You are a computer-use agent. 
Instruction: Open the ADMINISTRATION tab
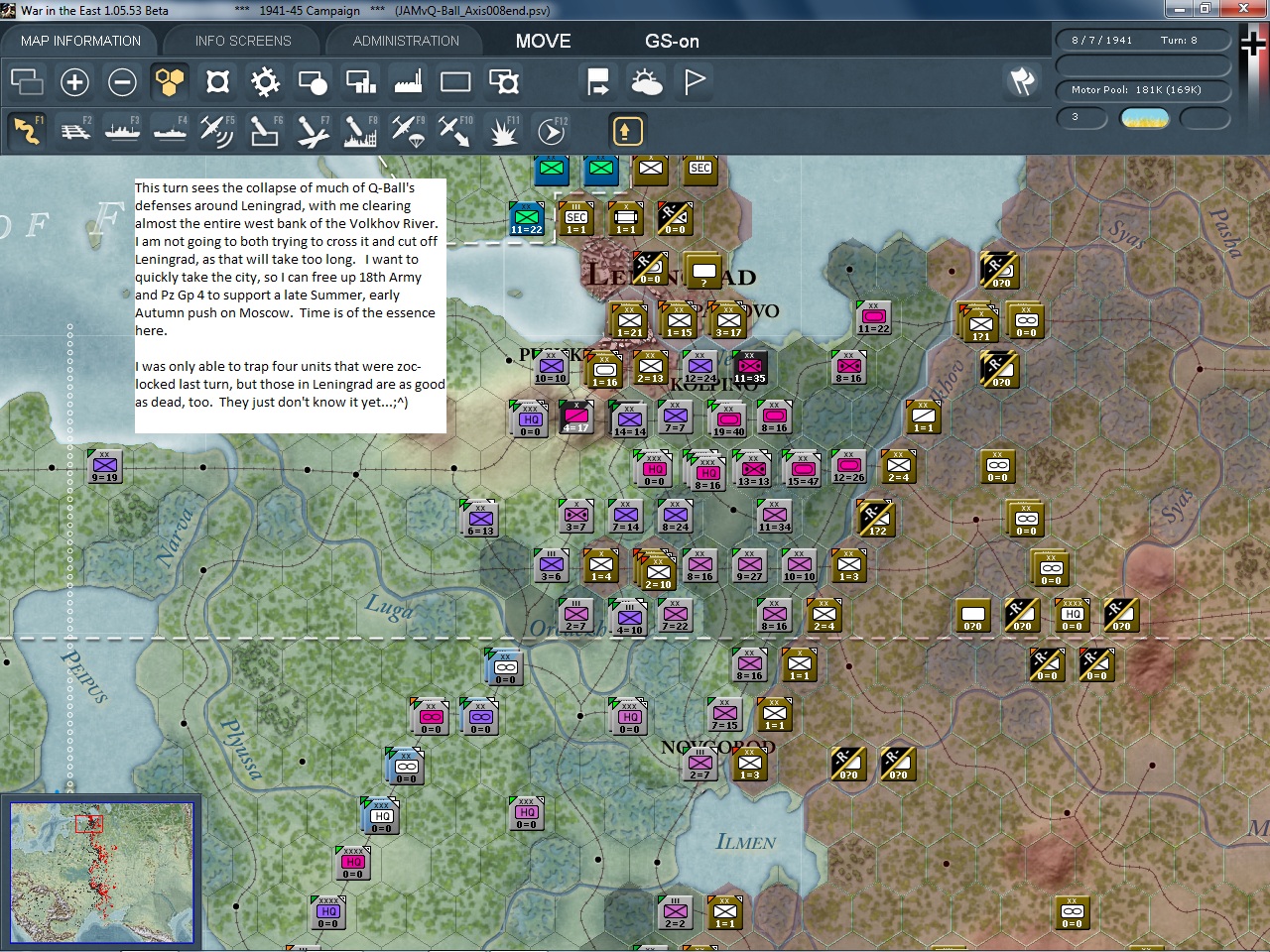[x=406, y=41]
